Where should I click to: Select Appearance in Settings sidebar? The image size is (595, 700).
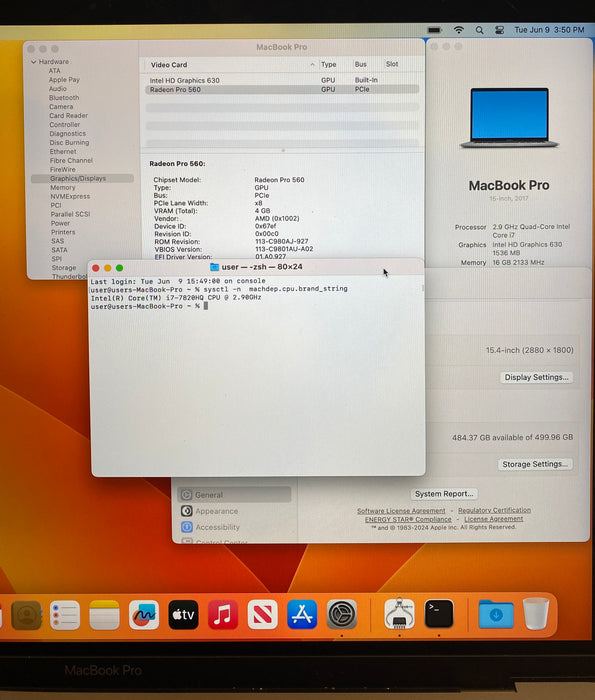click(216, 511)
